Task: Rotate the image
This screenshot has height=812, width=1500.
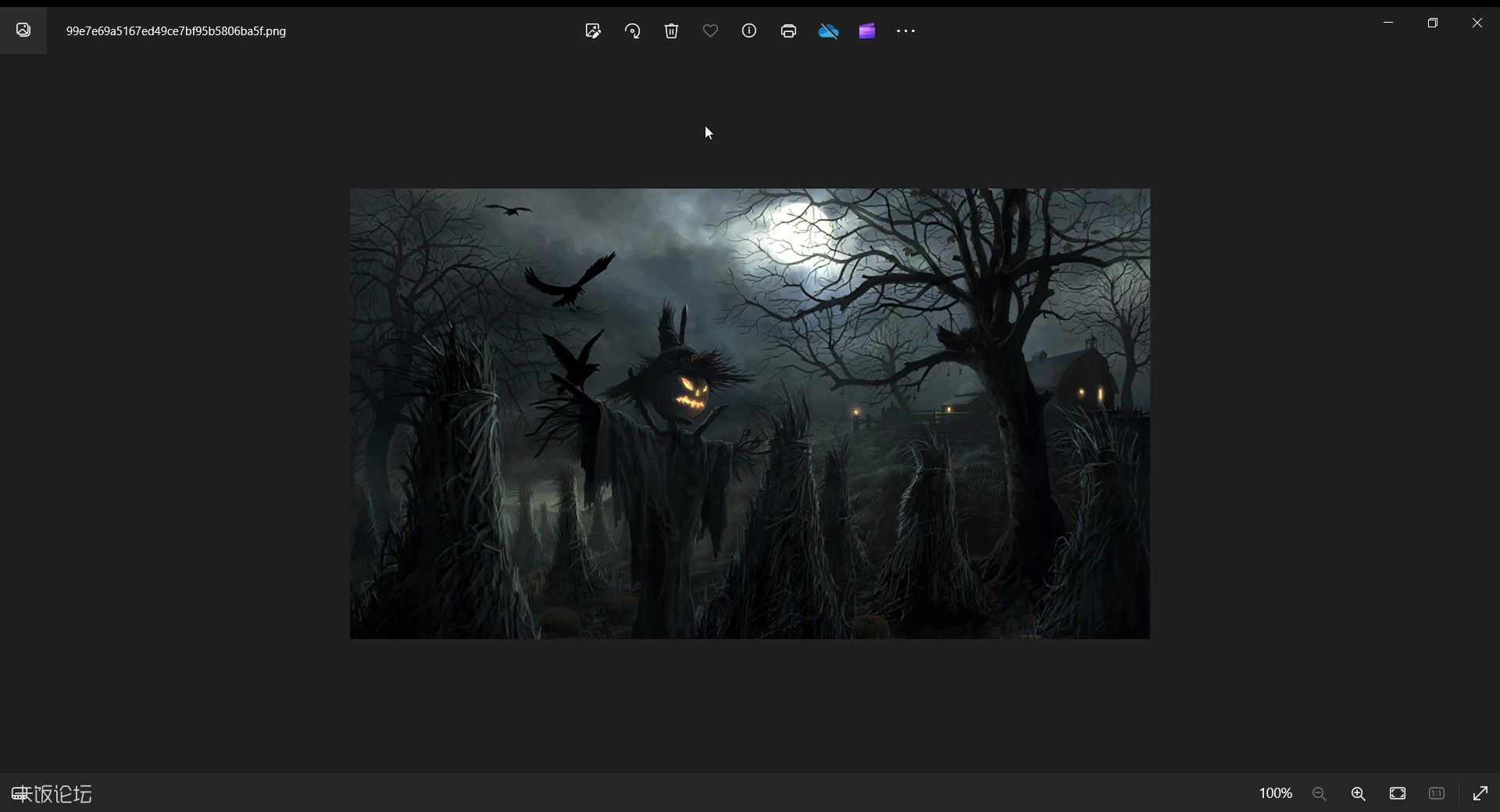Action: 632,31
